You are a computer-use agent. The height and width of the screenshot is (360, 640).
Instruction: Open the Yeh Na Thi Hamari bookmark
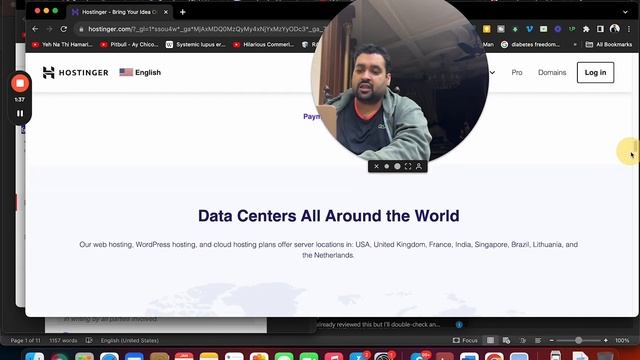(62, 44)
